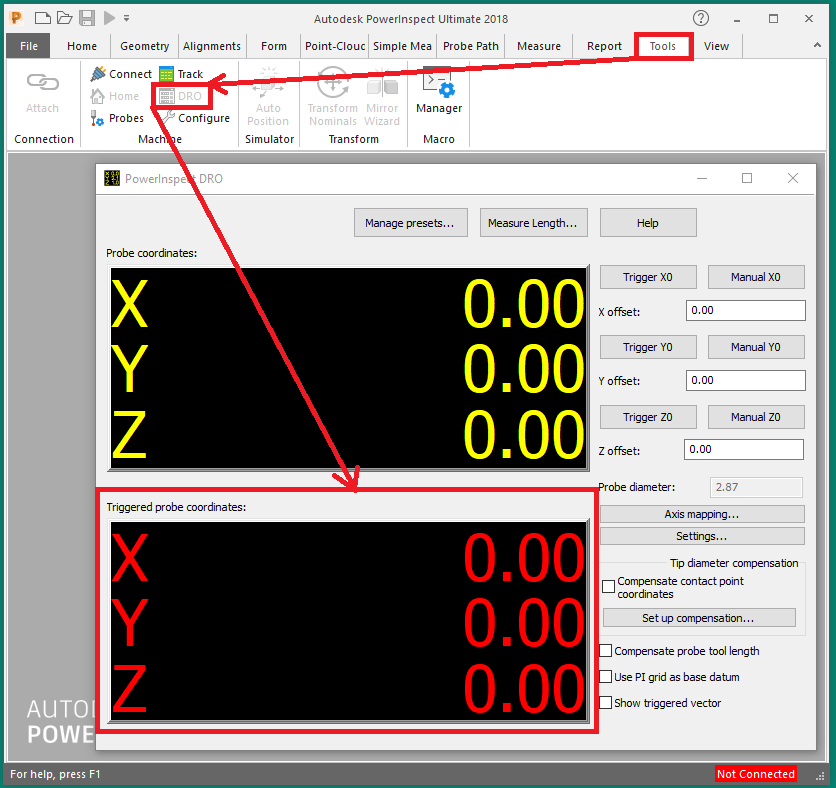Collapse the ribbon with the chevron
This screenshot has height=788, width=836.
816,45
